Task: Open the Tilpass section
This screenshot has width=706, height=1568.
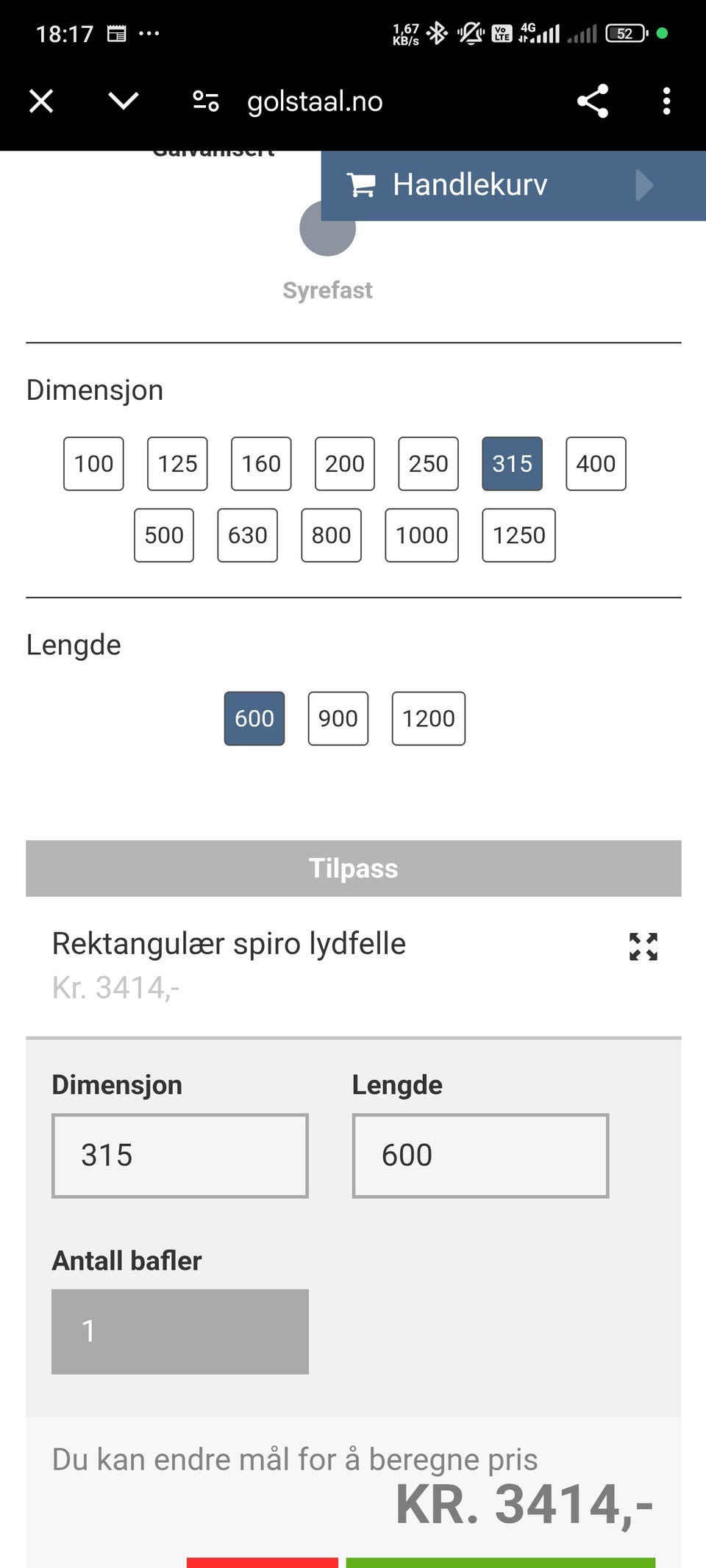Action: pyautogui.click(x=353, y=868)
